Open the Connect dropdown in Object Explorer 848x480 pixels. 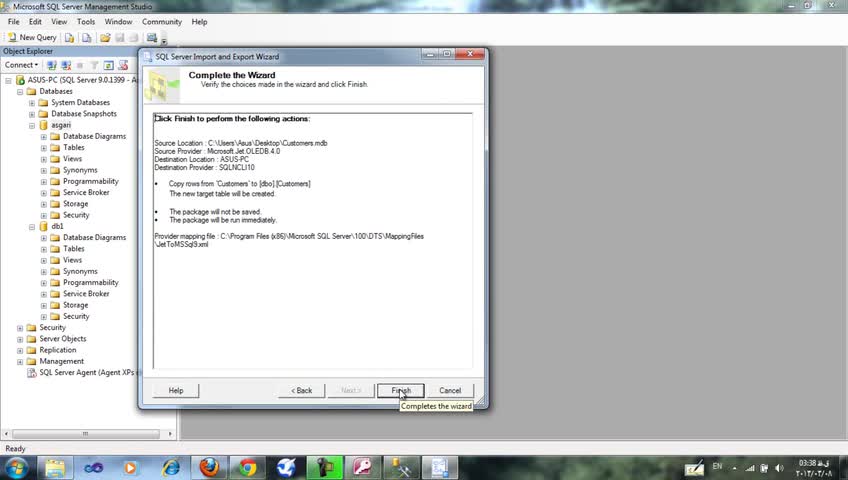point(22,65)
